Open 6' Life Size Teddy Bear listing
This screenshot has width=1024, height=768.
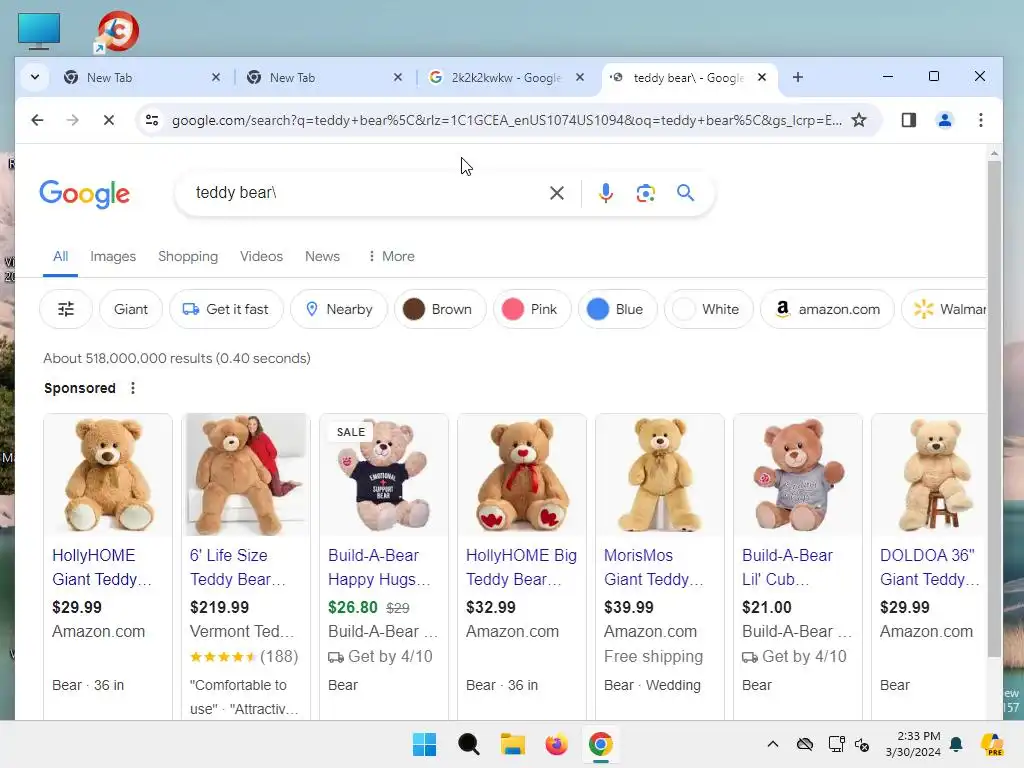[238, 567]
